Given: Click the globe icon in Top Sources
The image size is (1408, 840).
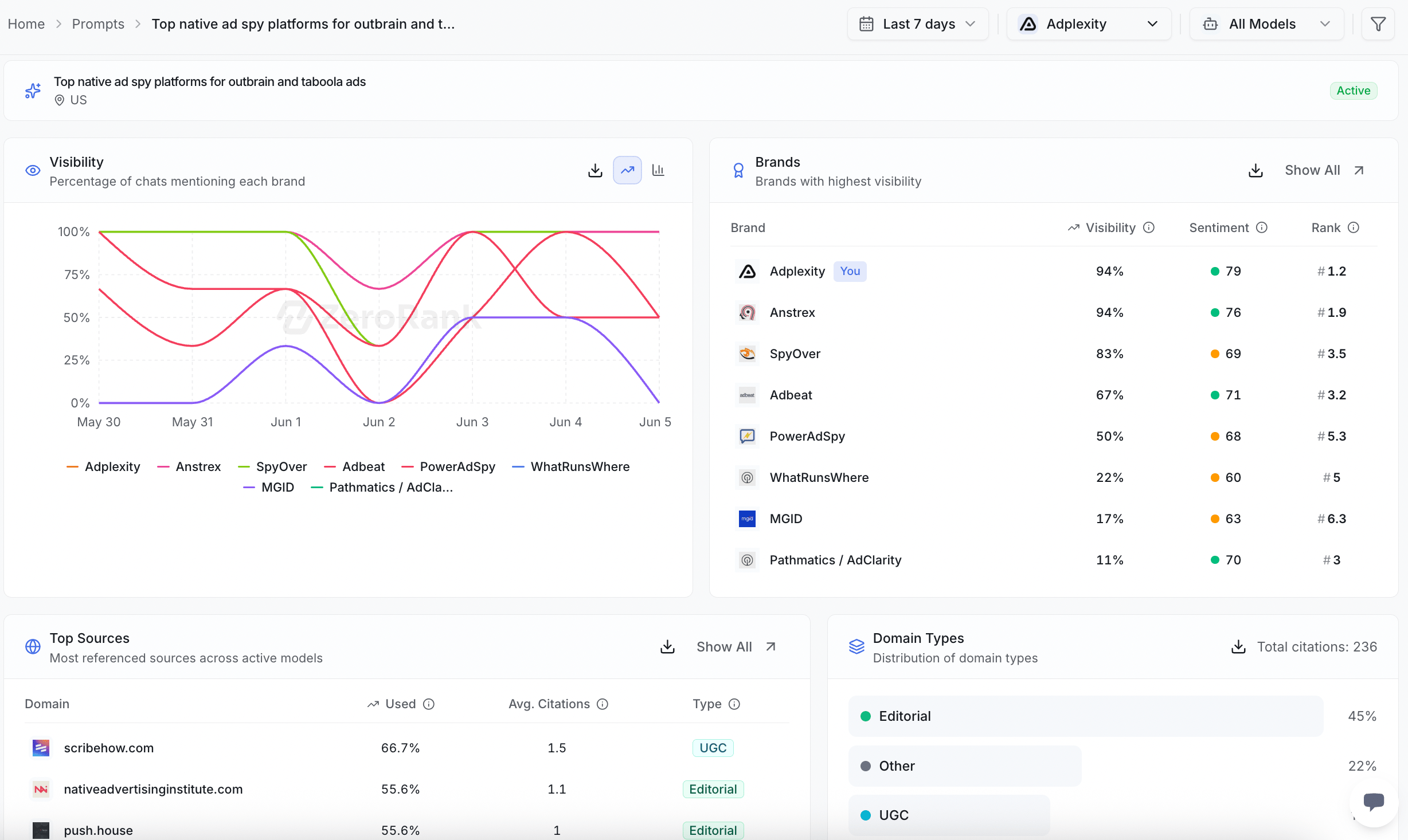Looking at the screenshot, I should [33, 647].
